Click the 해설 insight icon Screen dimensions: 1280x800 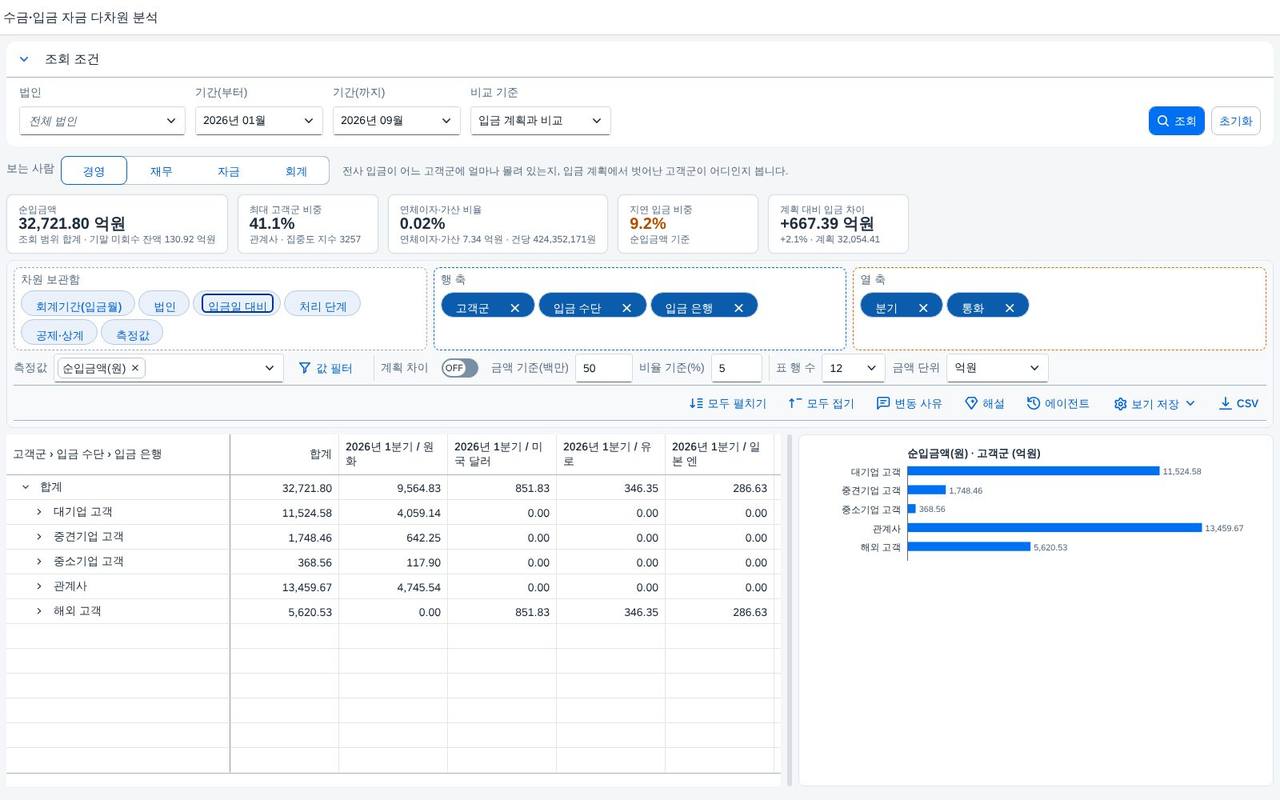pyautogui.click(x=971, y=404)
